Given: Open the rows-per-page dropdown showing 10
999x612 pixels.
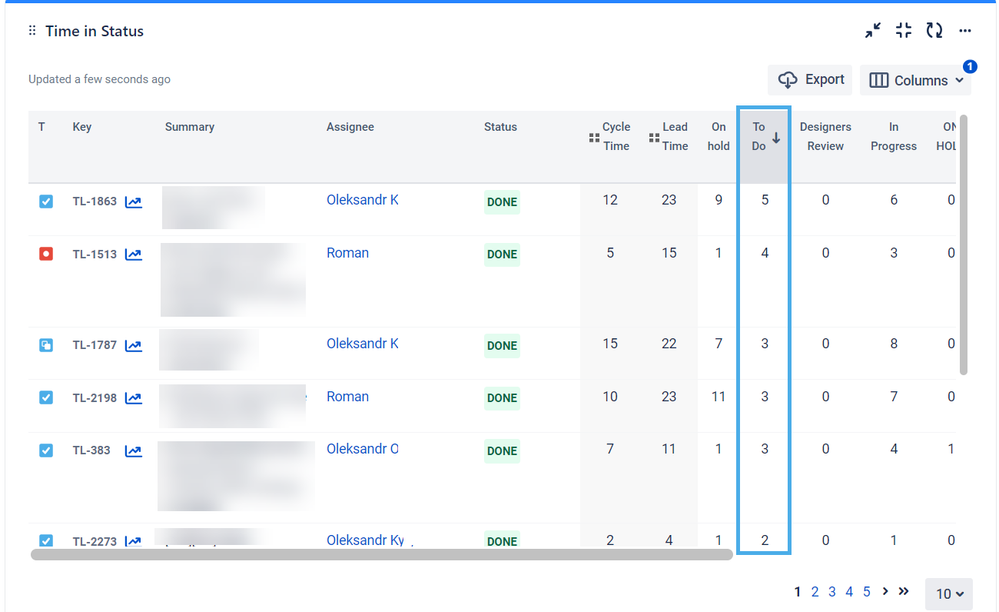Looking at the screenshot, I should click(x=949, y=594).
